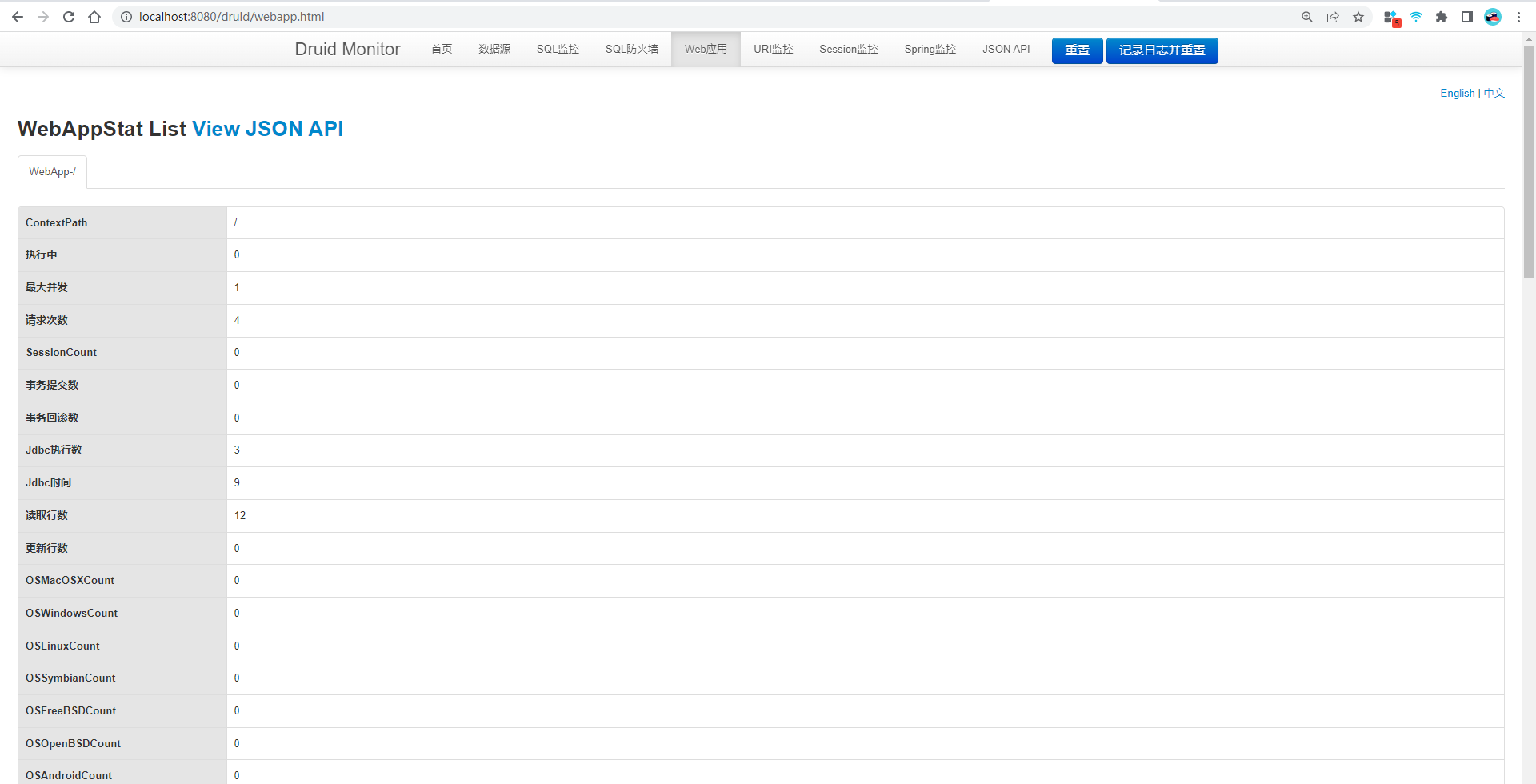
Task: Click the OSSymbianCount row label
Action: pos(70,678)
